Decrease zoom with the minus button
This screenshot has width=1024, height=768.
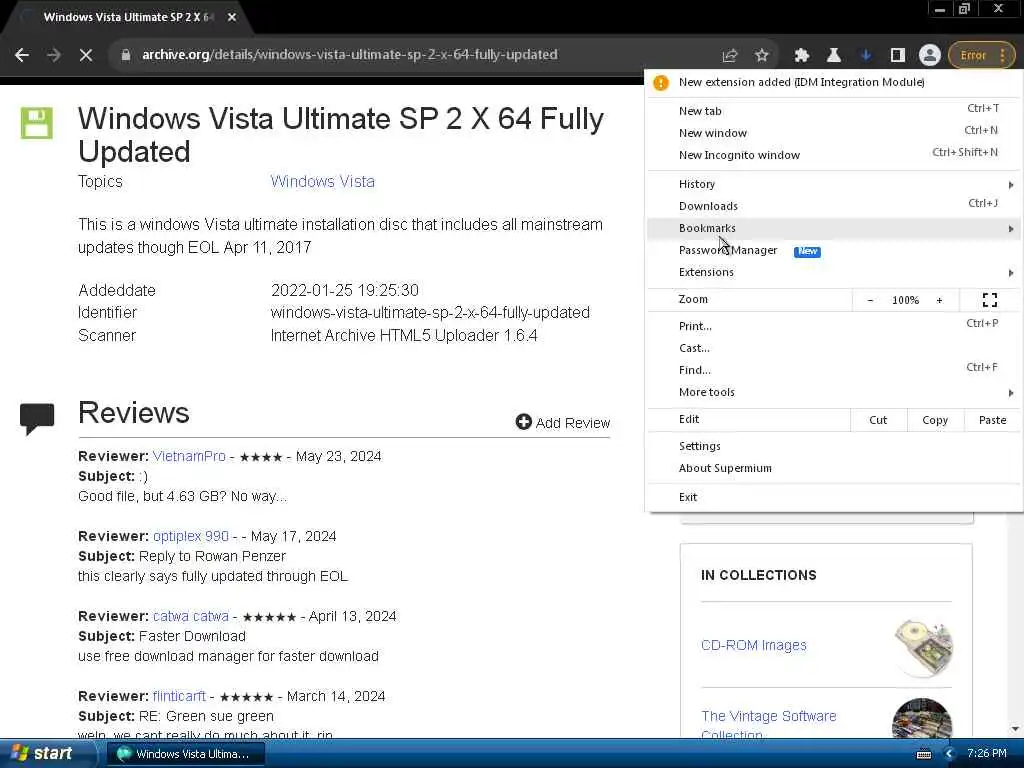(870, 300)
